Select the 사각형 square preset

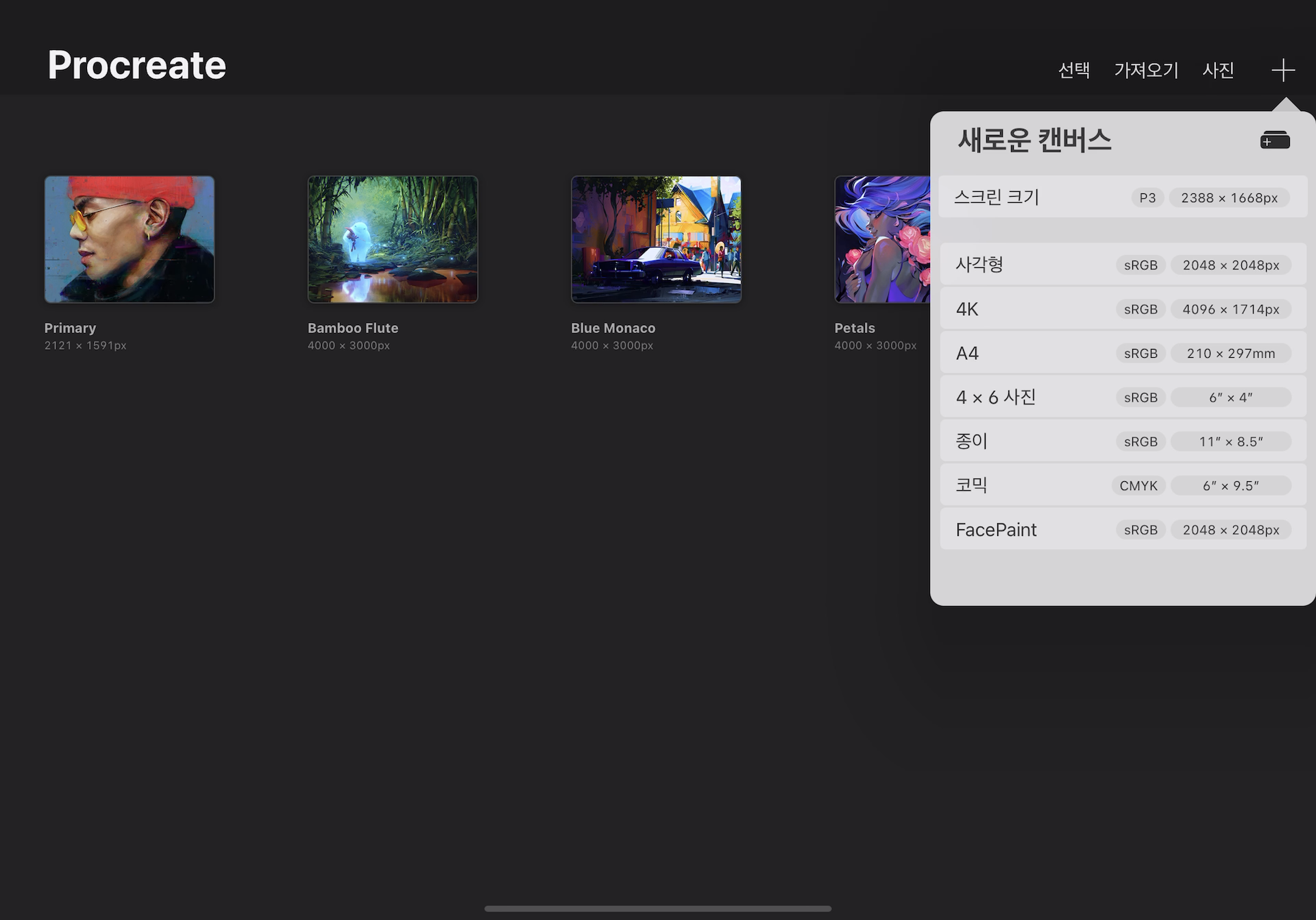tap(1122, 265)
